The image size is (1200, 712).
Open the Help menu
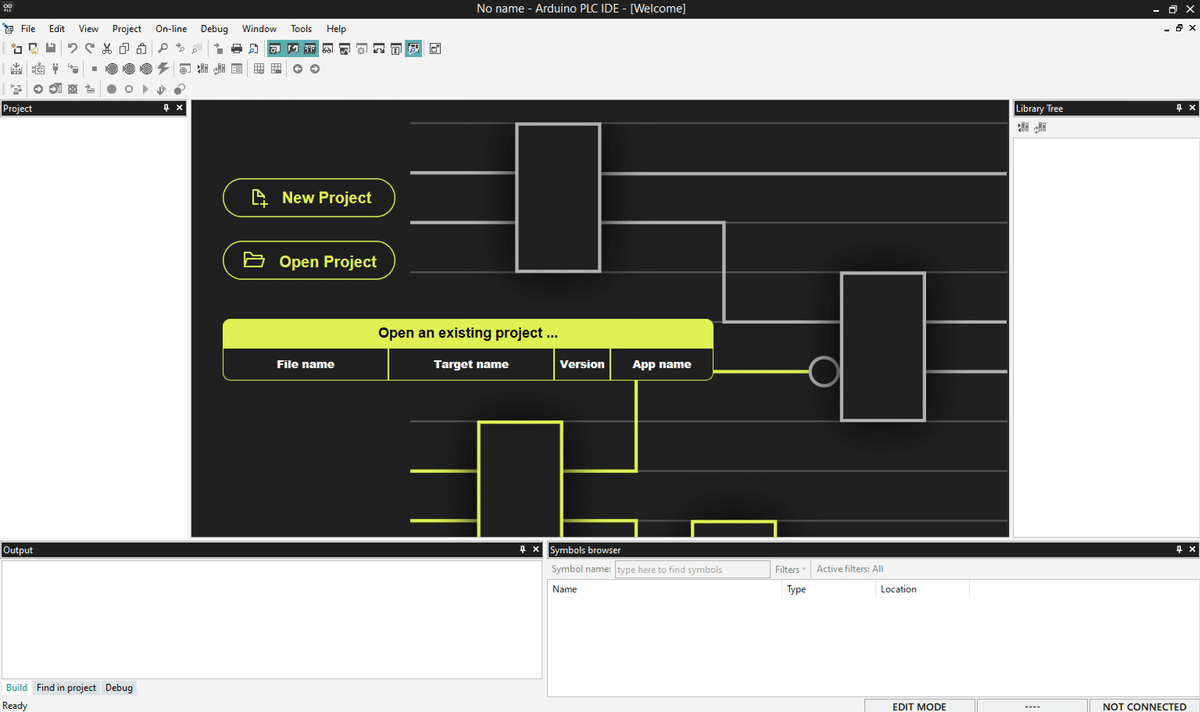tap(336, 29)
